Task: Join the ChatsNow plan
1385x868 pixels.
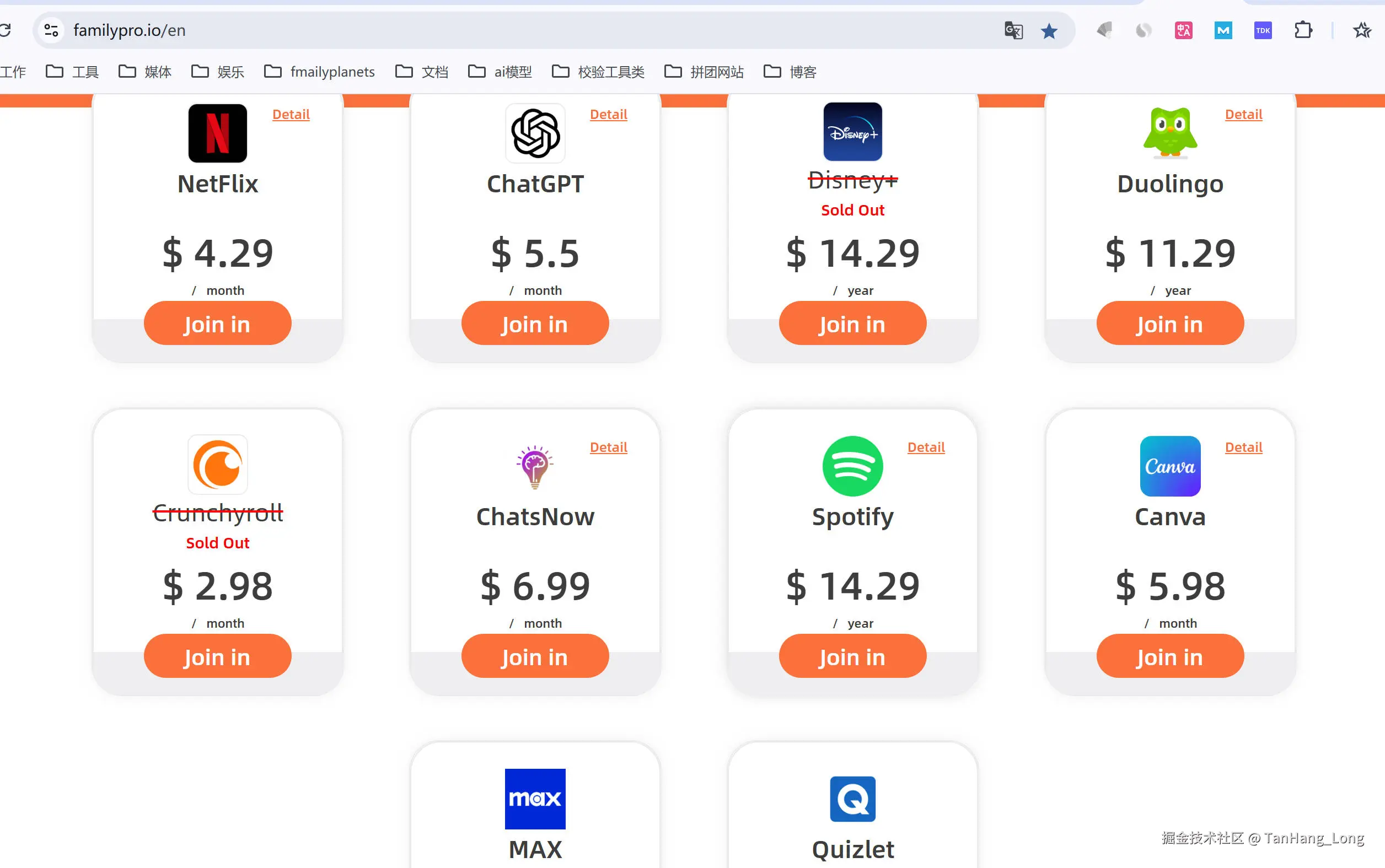Action: click(535, 656)
